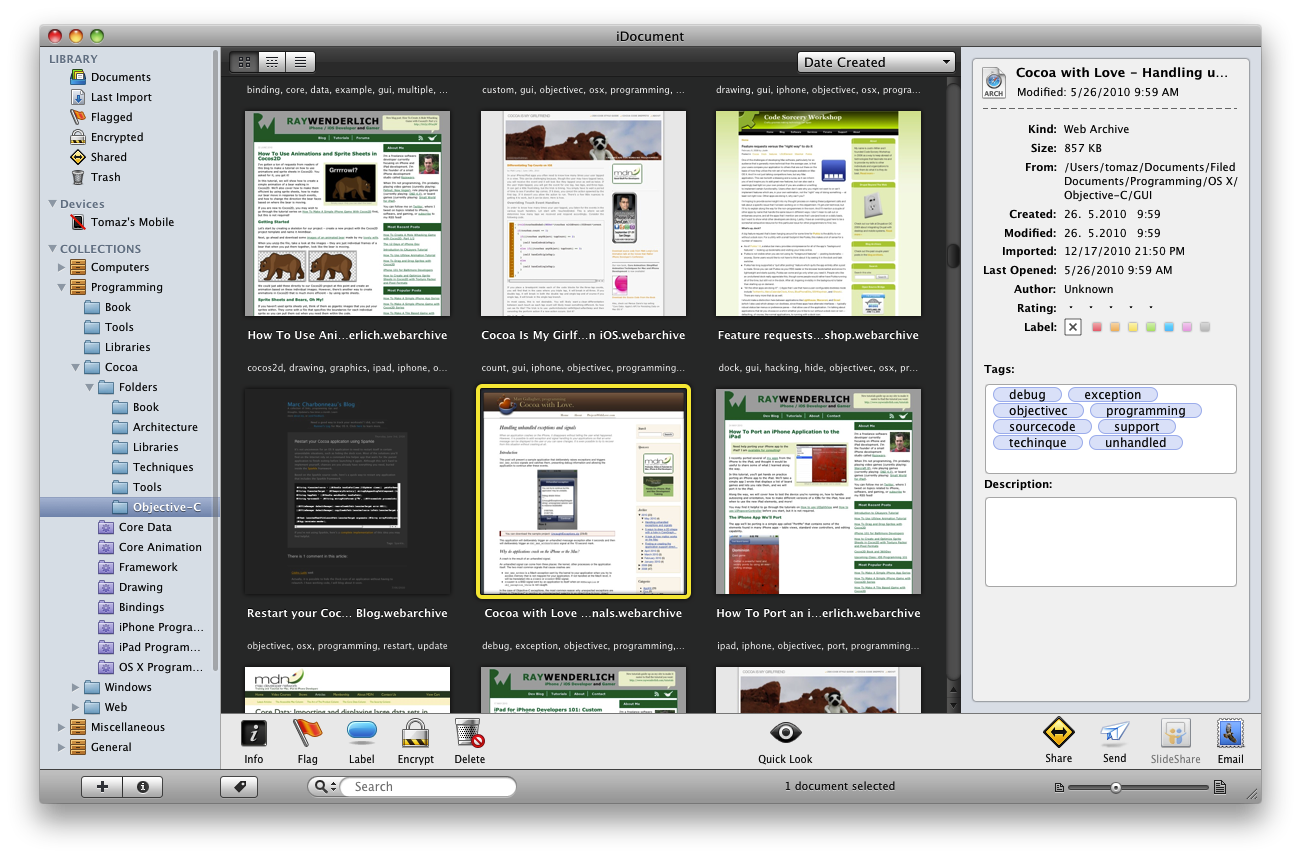Image resolution: width=1301 pixels, height=858 pixels.
Task: Select Documents in the Library
Action: pyautogui.click(x=120, y=77)
